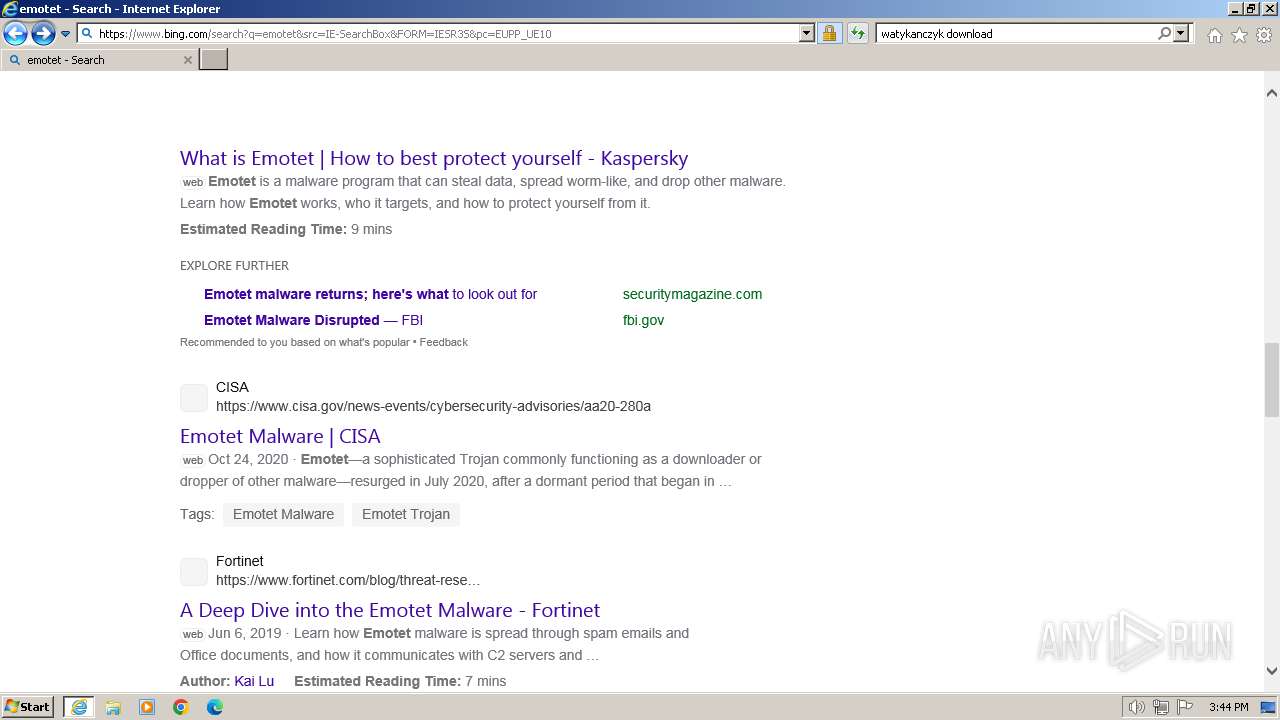Open File Explorer in taskbar
The width and height of the screenshot is (1280, 720).
coord(113,707)
